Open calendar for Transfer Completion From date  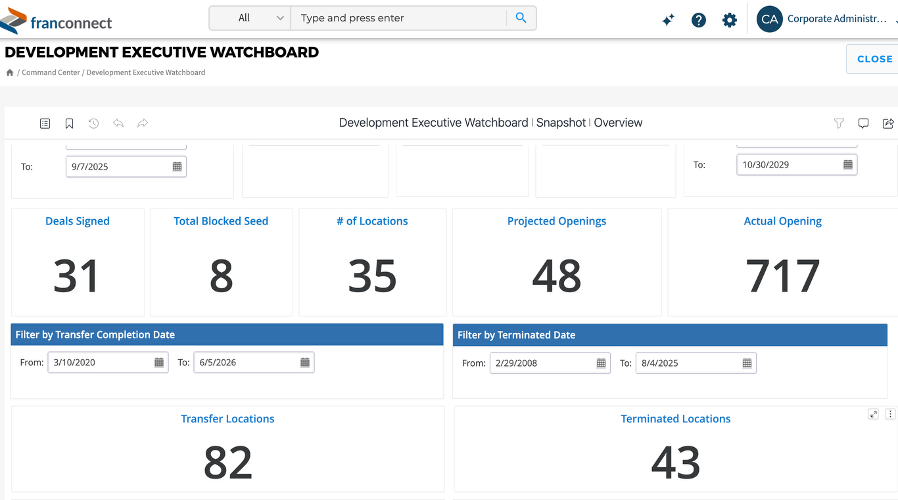159,363
